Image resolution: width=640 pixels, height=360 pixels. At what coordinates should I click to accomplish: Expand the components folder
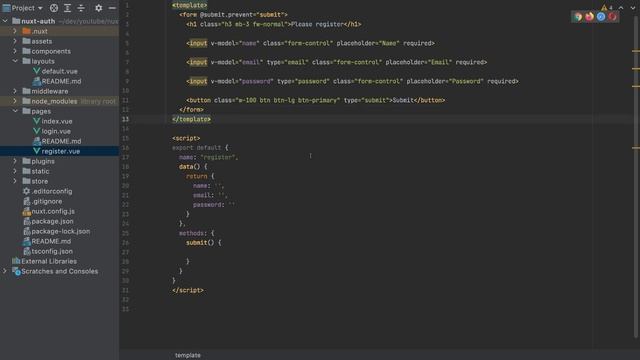[x=15, y=51]
